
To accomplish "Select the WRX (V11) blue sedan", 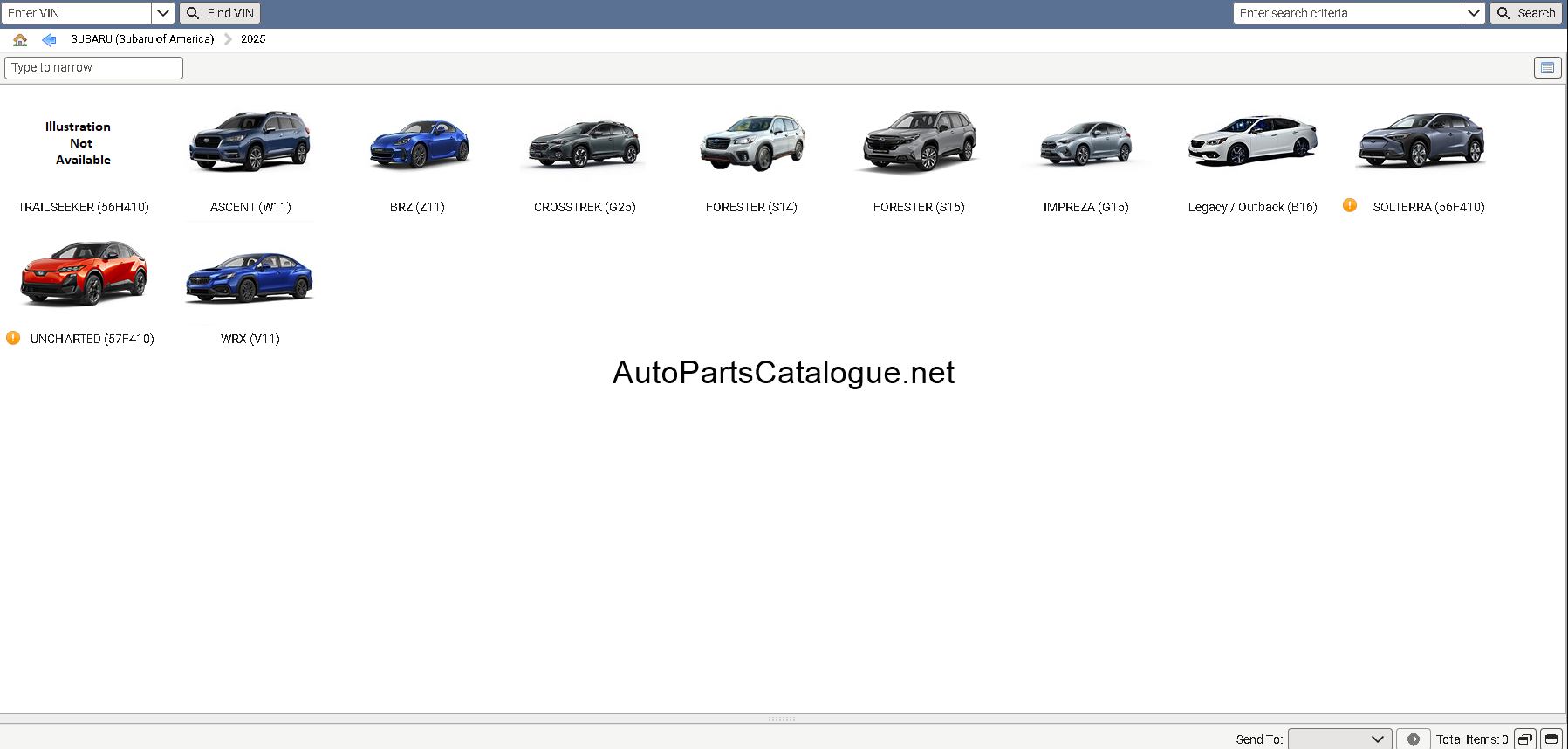I will tap(250, 278).
